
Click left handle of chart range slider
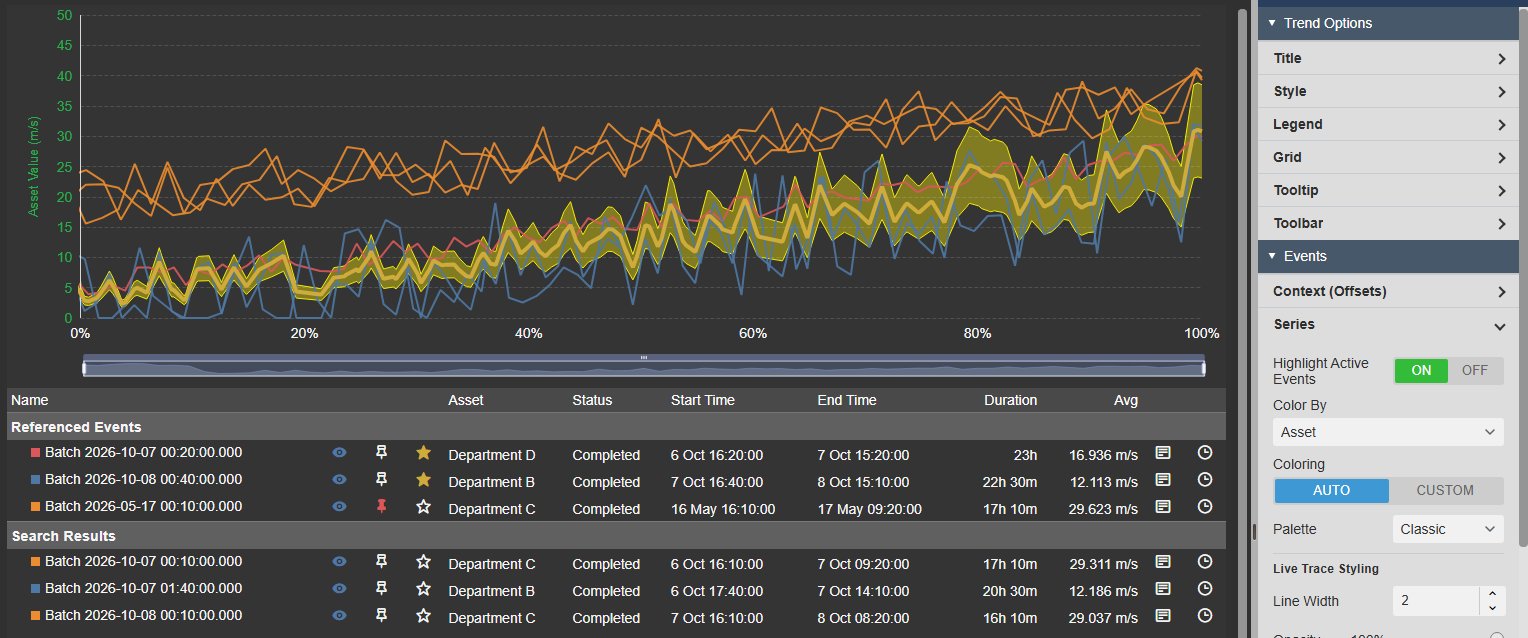(x=85, y=368)
